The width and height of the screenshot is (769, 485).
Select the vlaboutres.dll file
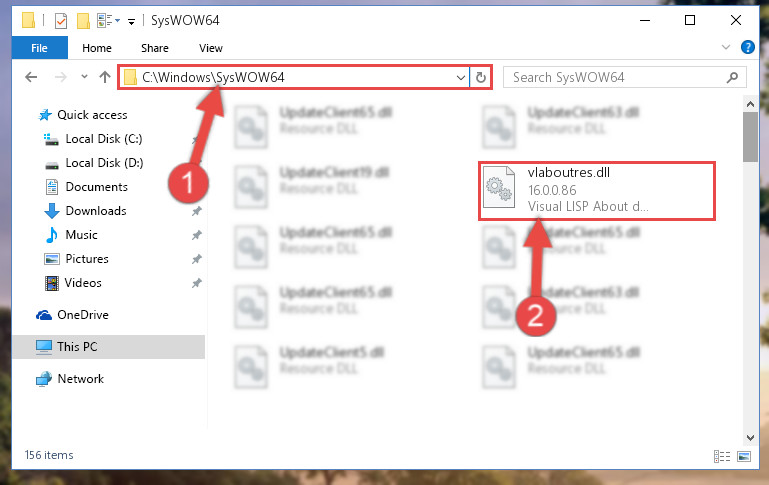click(x=597, y=191)
